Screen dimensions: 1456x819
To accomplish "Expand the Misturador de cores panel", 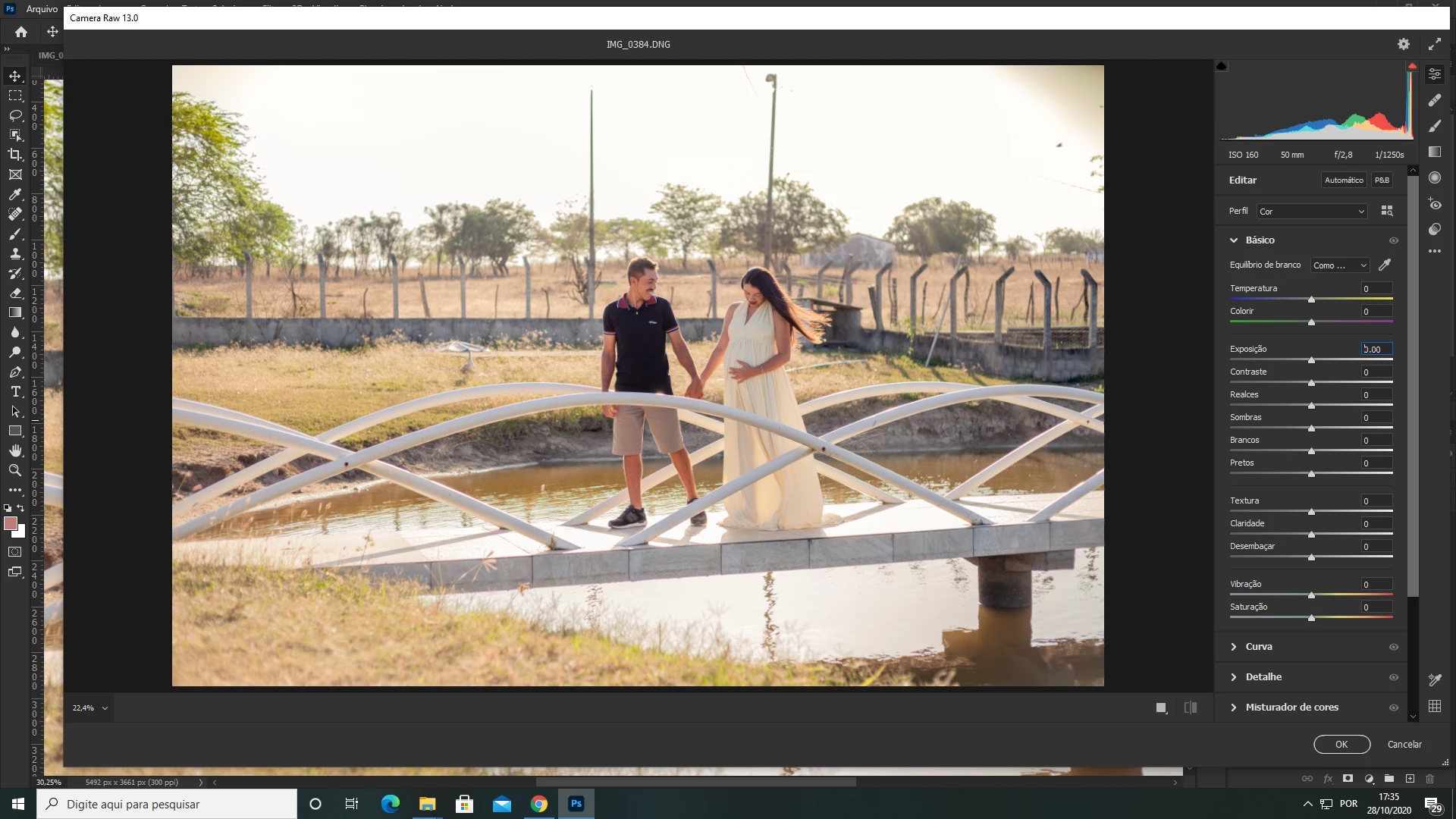I will pos(1291,708).
